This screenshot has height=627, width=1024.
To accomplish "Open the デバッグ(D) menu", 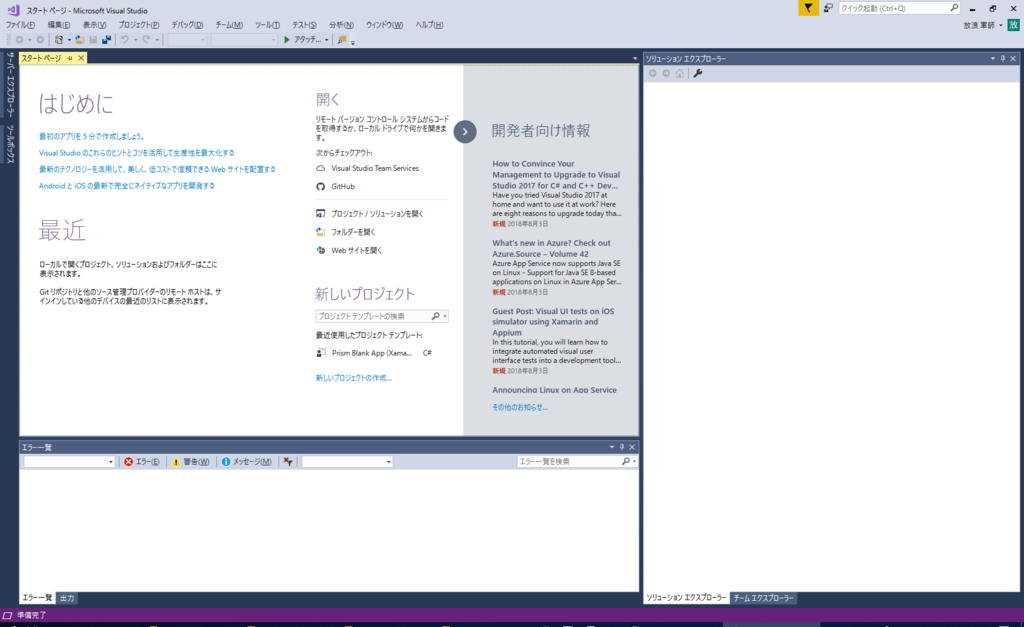I will [187, 25].
